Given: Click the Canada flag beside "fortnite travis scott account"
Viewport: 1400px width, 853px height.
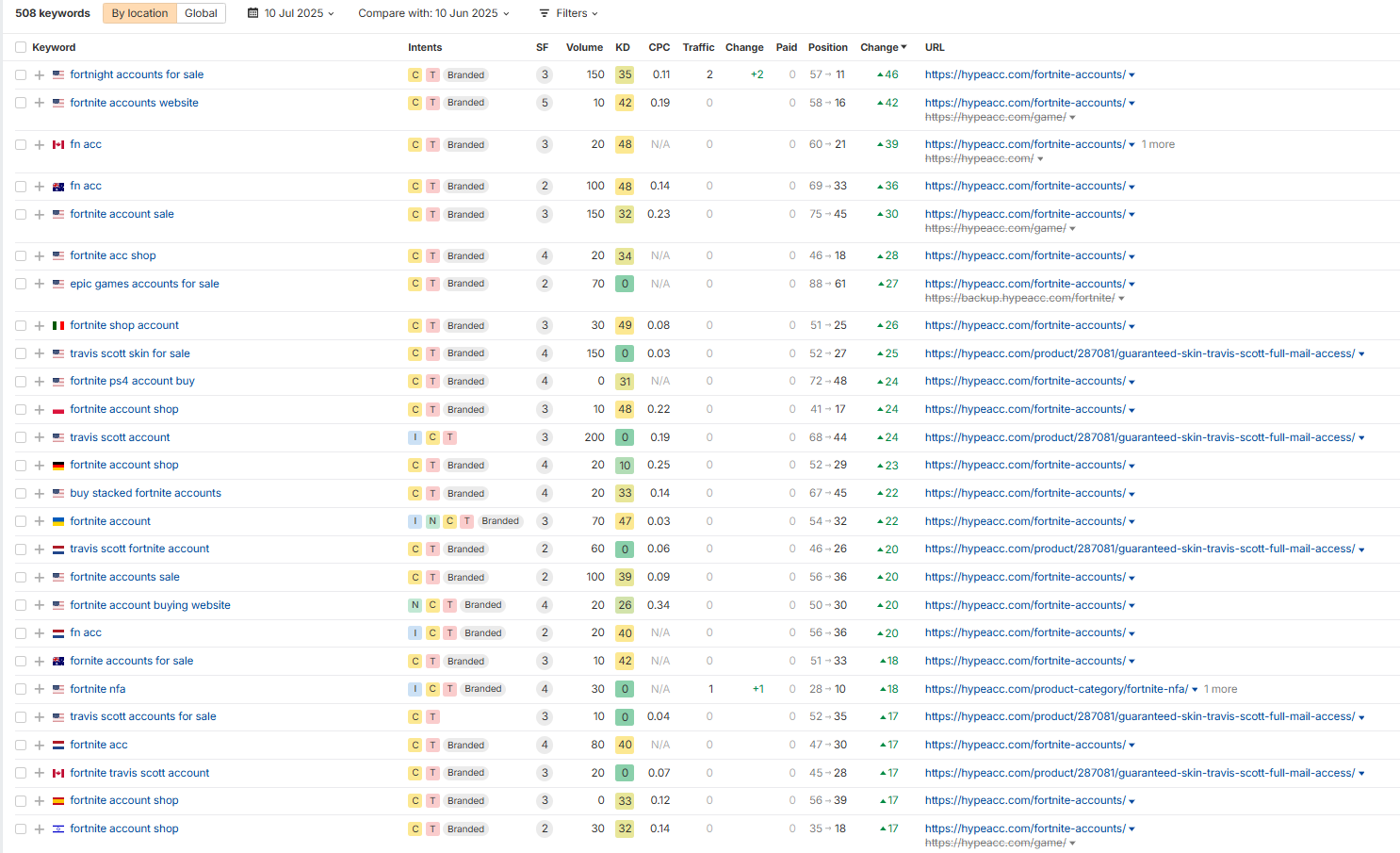Looking at the screenshot, I should (x=58, y=773).
